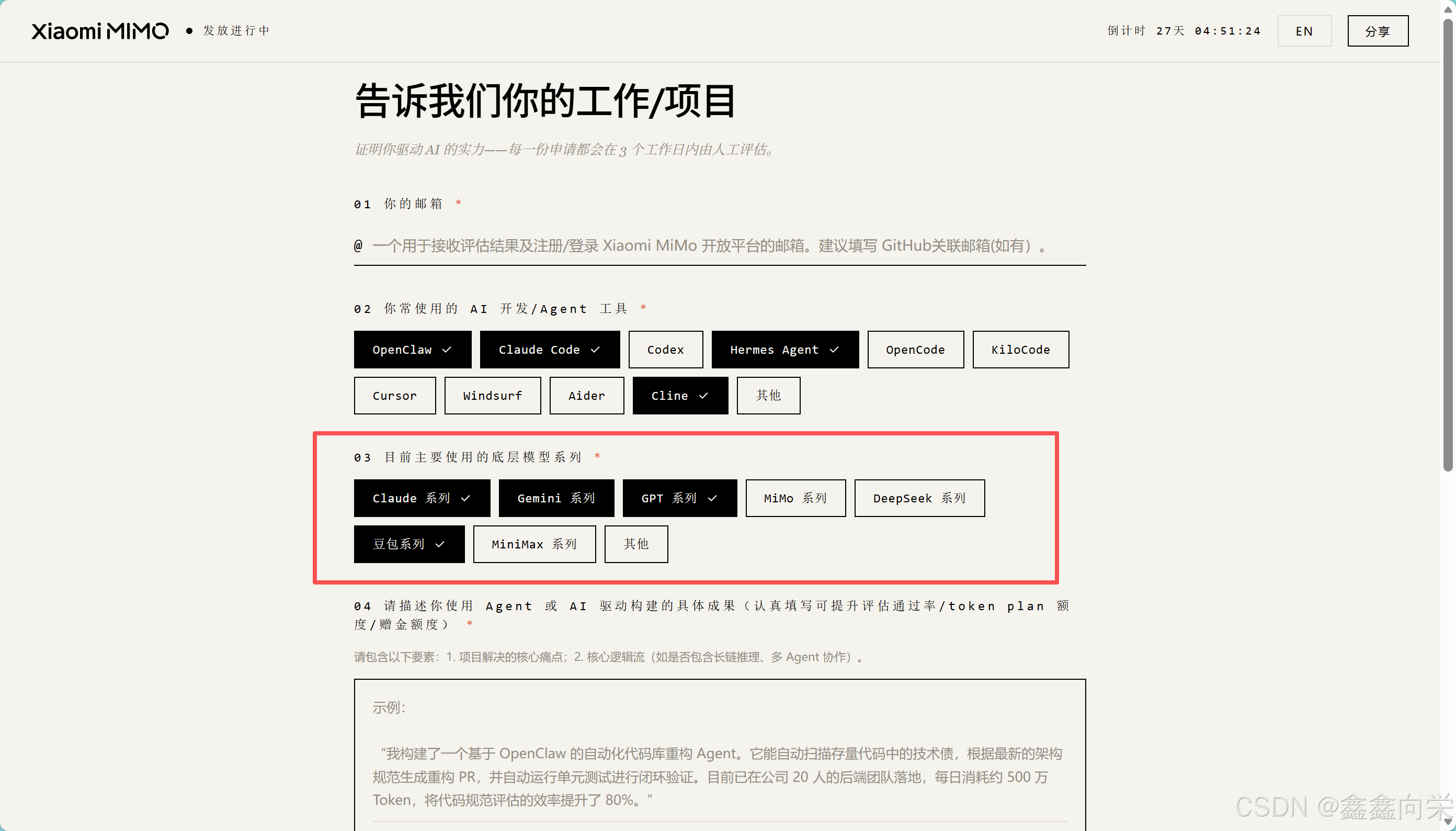Select the Cursor tool option
The image size is (1456, 831).
pos(395,396)
